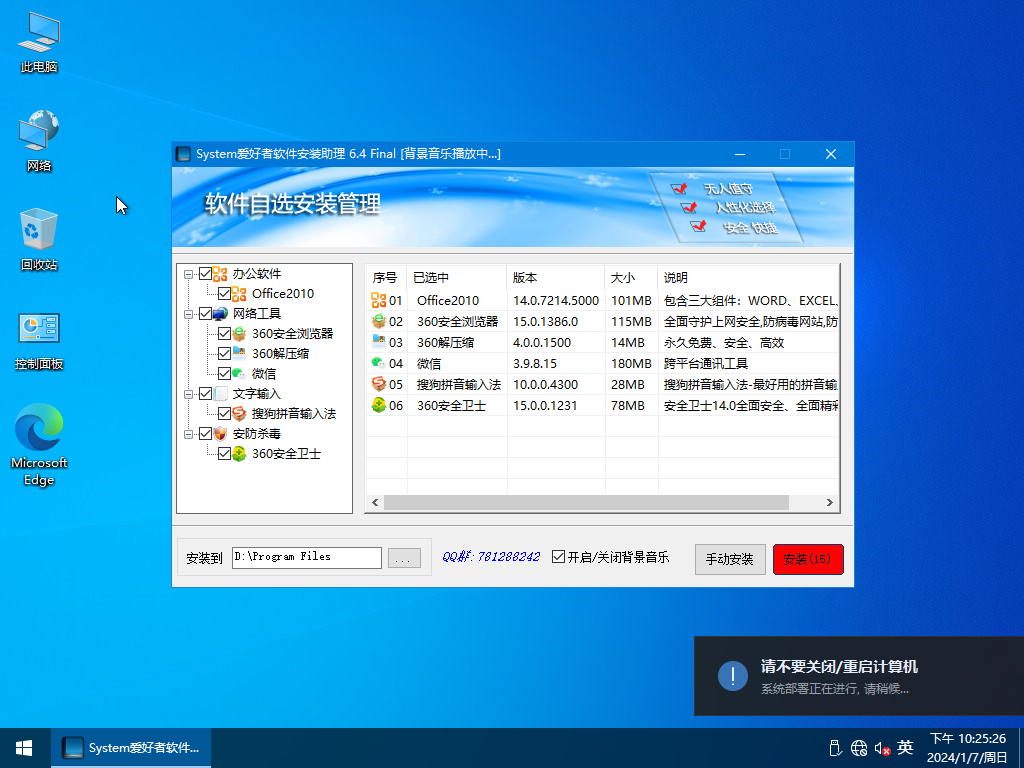Click the 360安全浏览器 icon in the tree
Screen dimensions: 1024x768
click(239, 334)
